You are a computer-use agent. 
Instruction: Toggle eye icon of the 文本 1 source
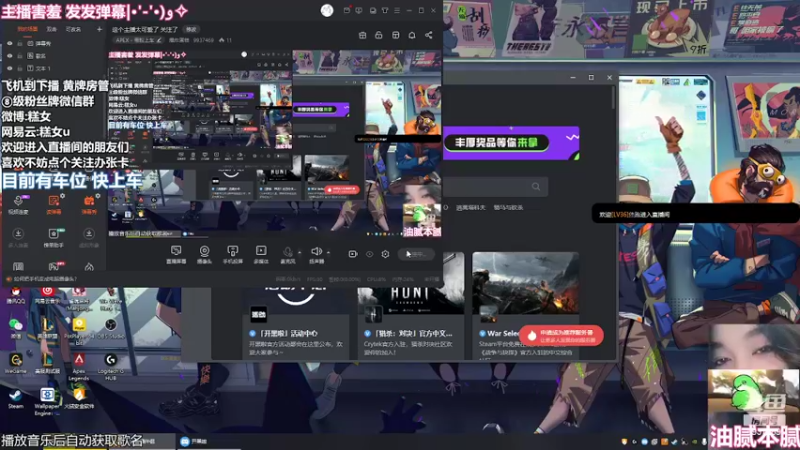click(9, 68)
